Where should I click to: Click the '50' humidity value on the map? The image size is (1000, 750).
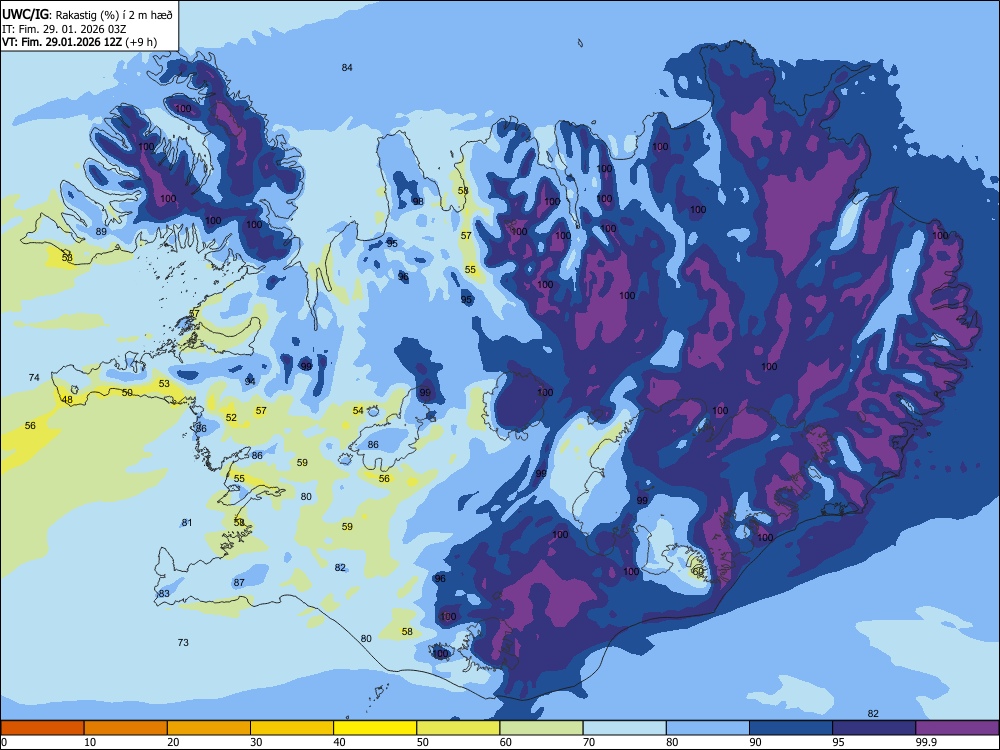point(128,392)
